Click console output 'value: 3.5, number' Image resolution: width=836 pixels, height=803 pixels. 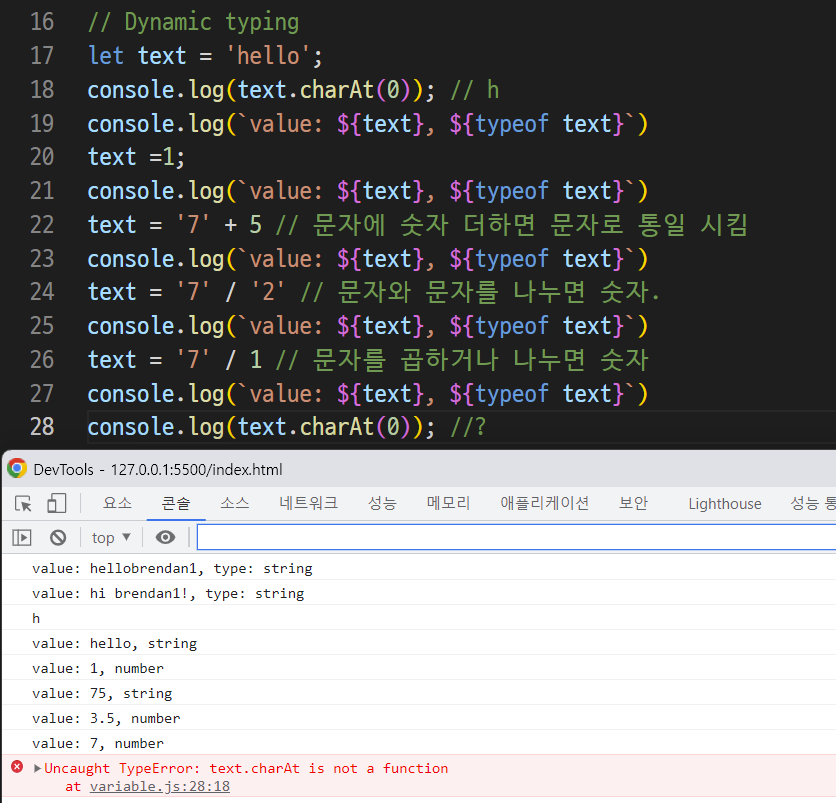click(x=106, y=719)
